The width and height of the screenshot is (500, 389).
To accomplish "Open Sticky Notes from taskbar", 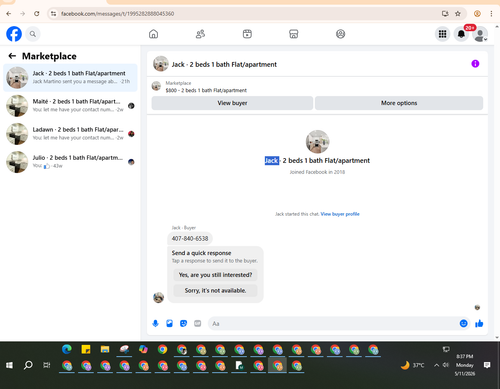I will pos(86,349).
